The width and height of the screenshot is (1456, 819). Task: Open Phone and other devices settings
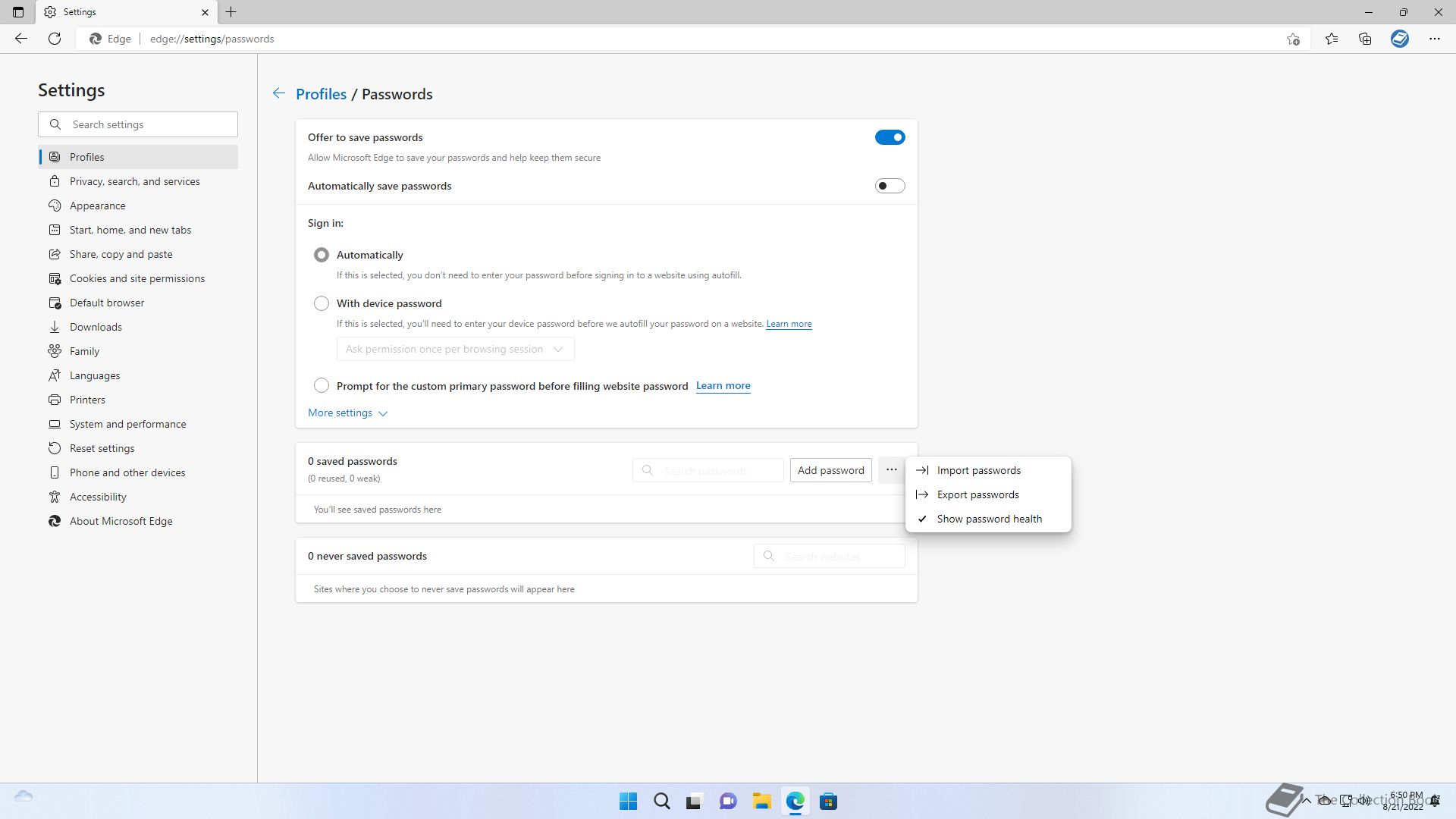pos(138,472)
